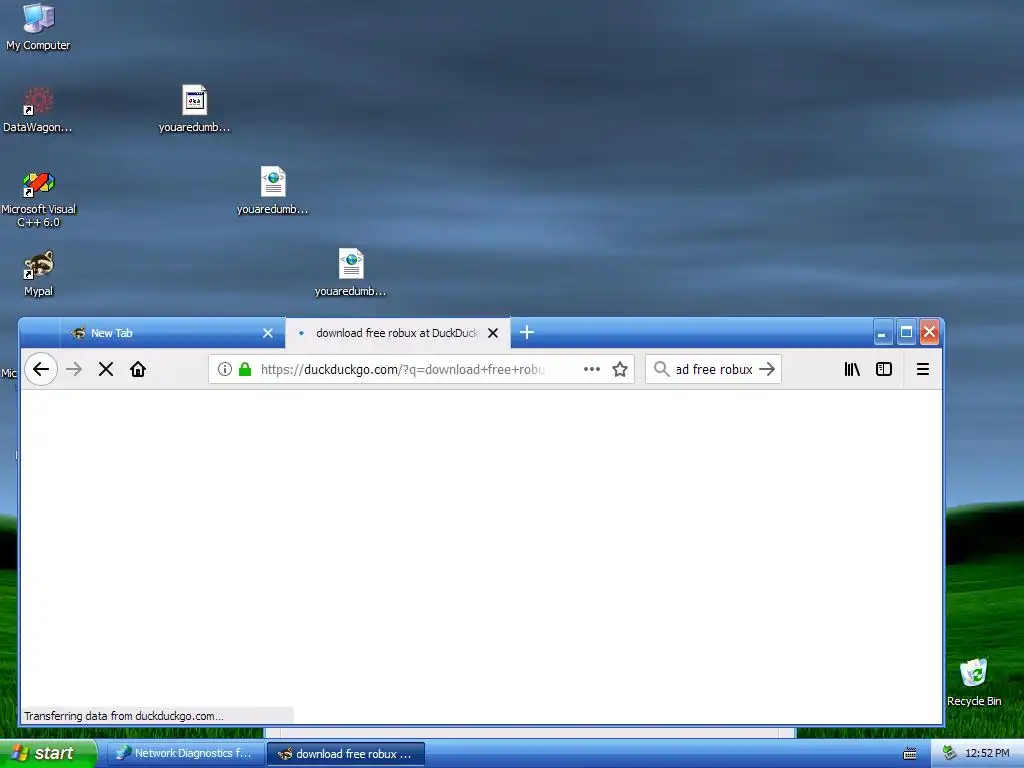Close the New Tab tab
The image size is (1024, 768).
[268, 333]
